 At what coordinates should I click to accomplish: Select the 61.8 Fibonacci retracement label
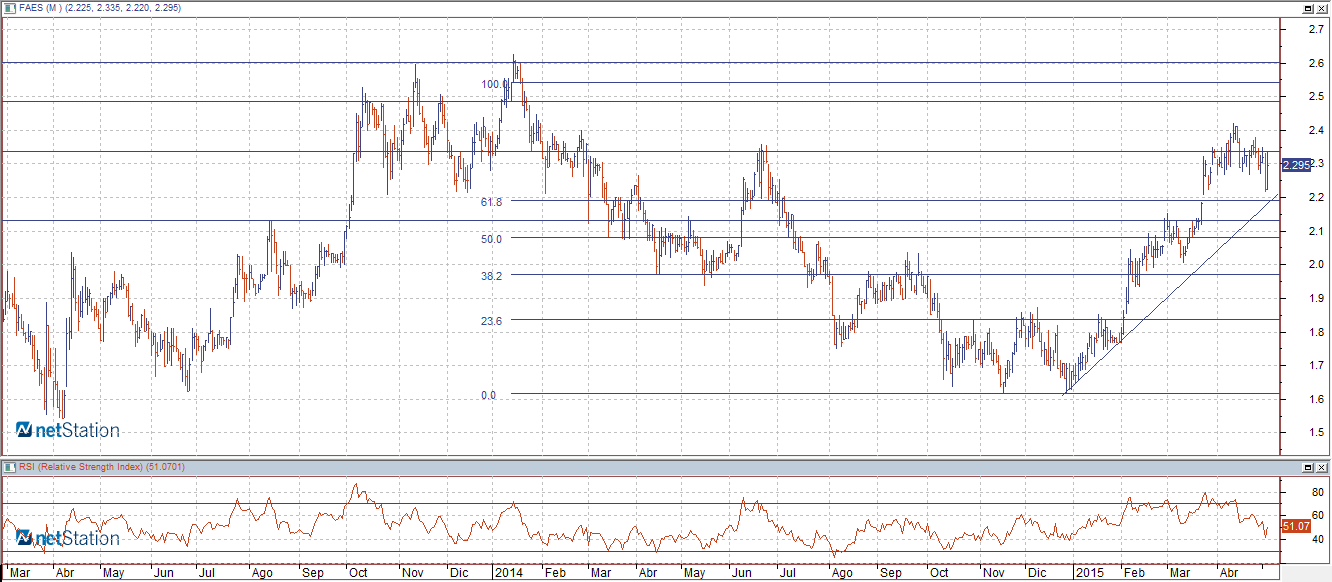490,202
